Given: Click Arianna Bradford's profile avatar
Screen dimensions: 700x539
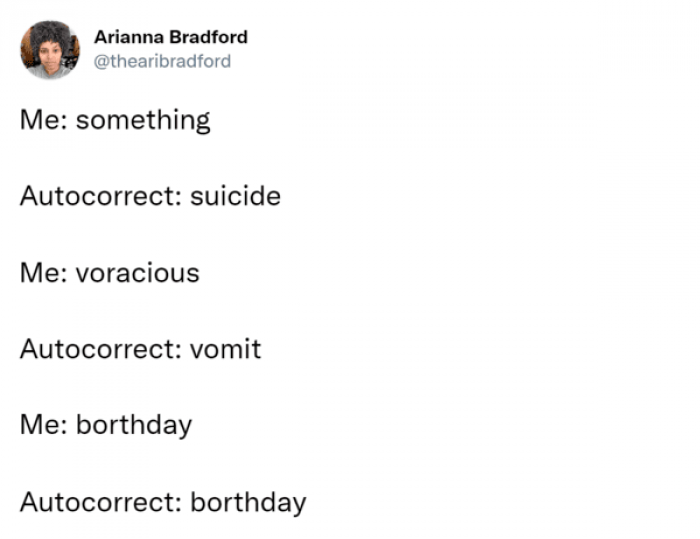Looking at the screenshot, I should click(48, 49).
